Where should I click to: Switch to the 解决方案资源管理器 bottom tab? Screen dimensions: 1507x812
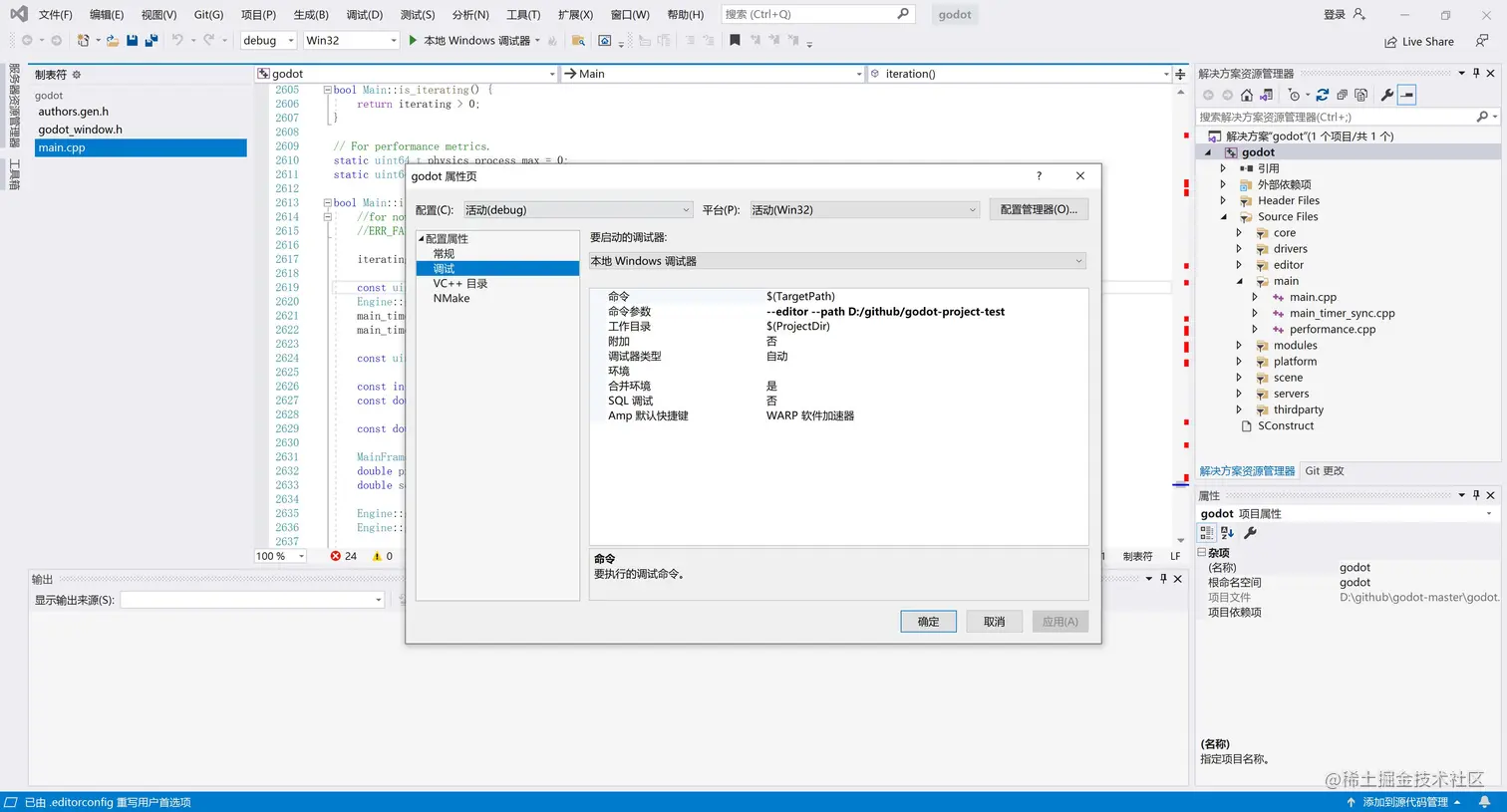click(x=1247, y=471)
